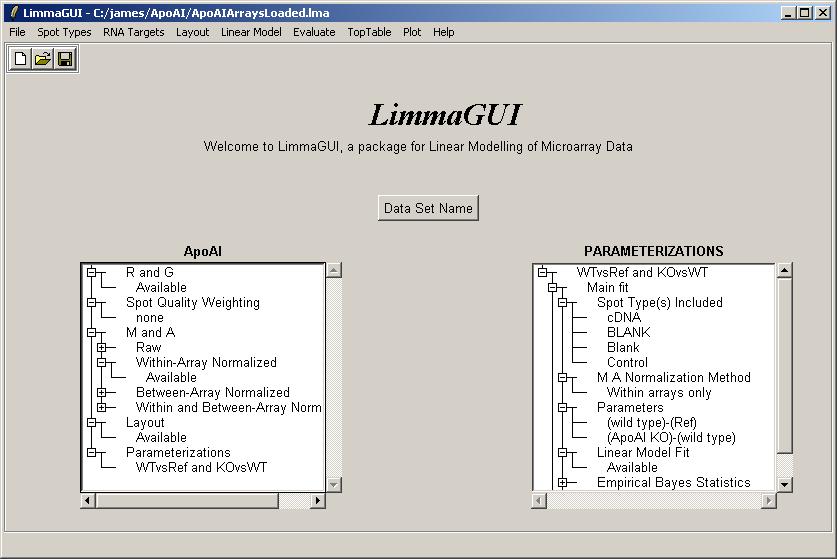Click the New file toolbar icon
This screenshot has height=559, width=837.
21,59
